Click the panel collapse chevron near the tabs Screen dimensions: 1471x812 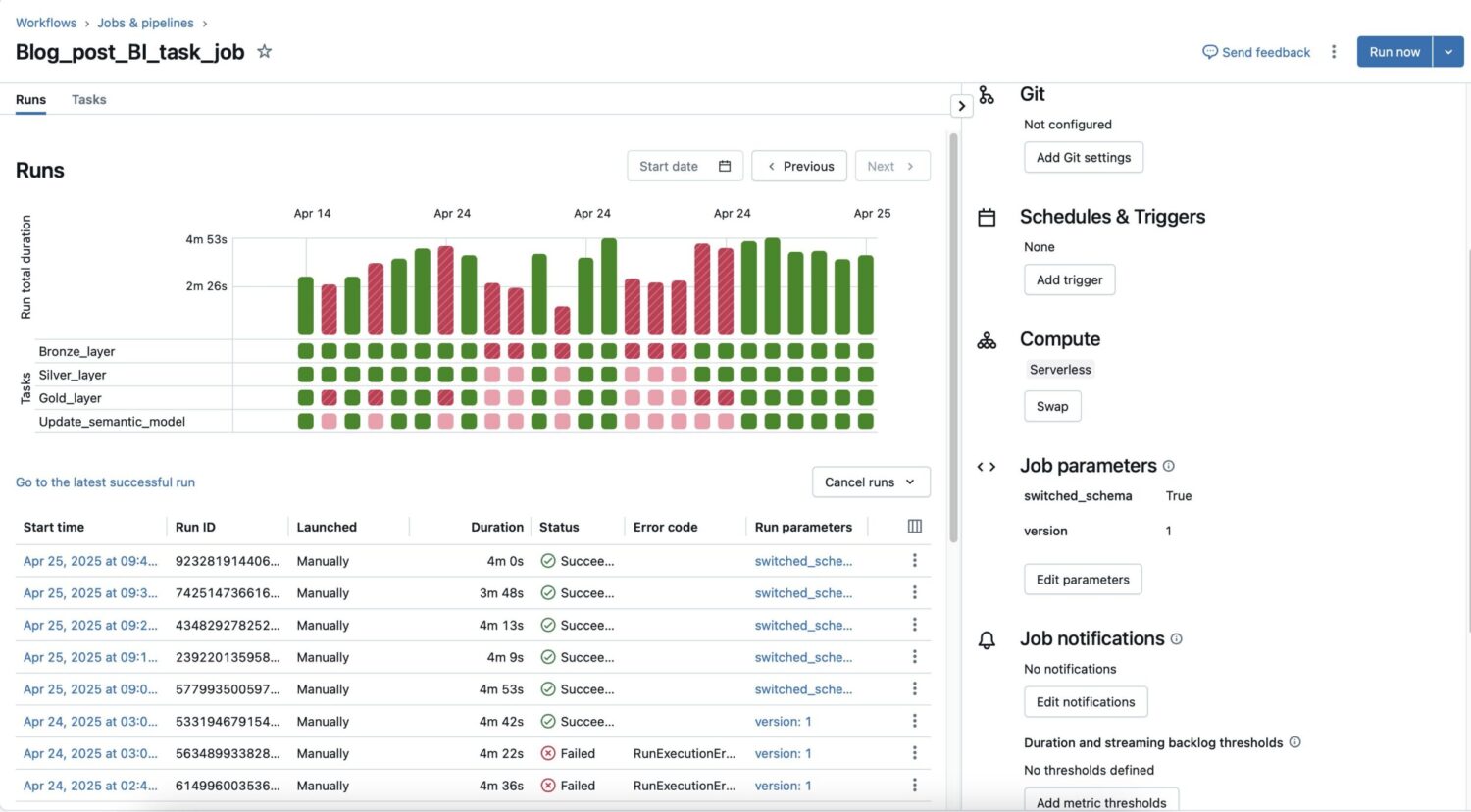[x=961, y=105]
